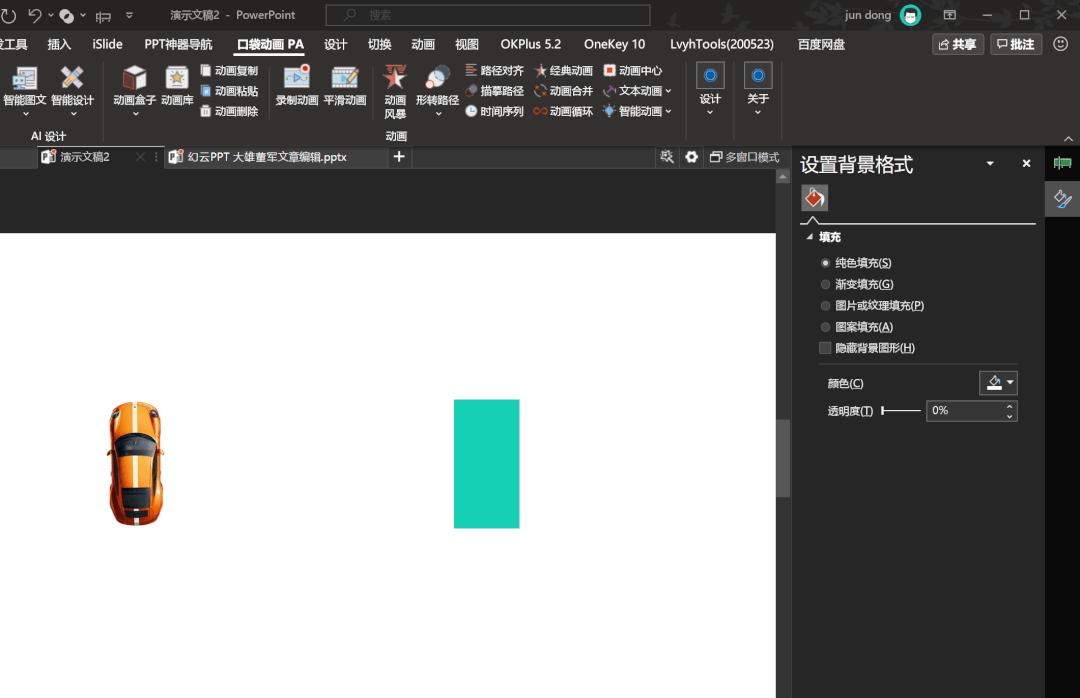
Task: Open the 颜色 fill color dropdown
Action: tap(996, 382)
